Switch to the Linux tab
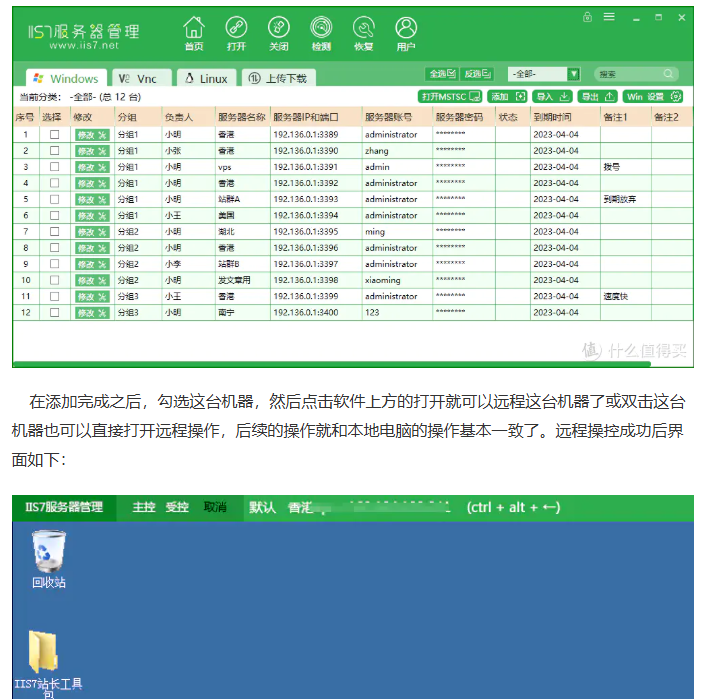Image resolution: width=706 pixels, height=699 pixels. (207, 78)
